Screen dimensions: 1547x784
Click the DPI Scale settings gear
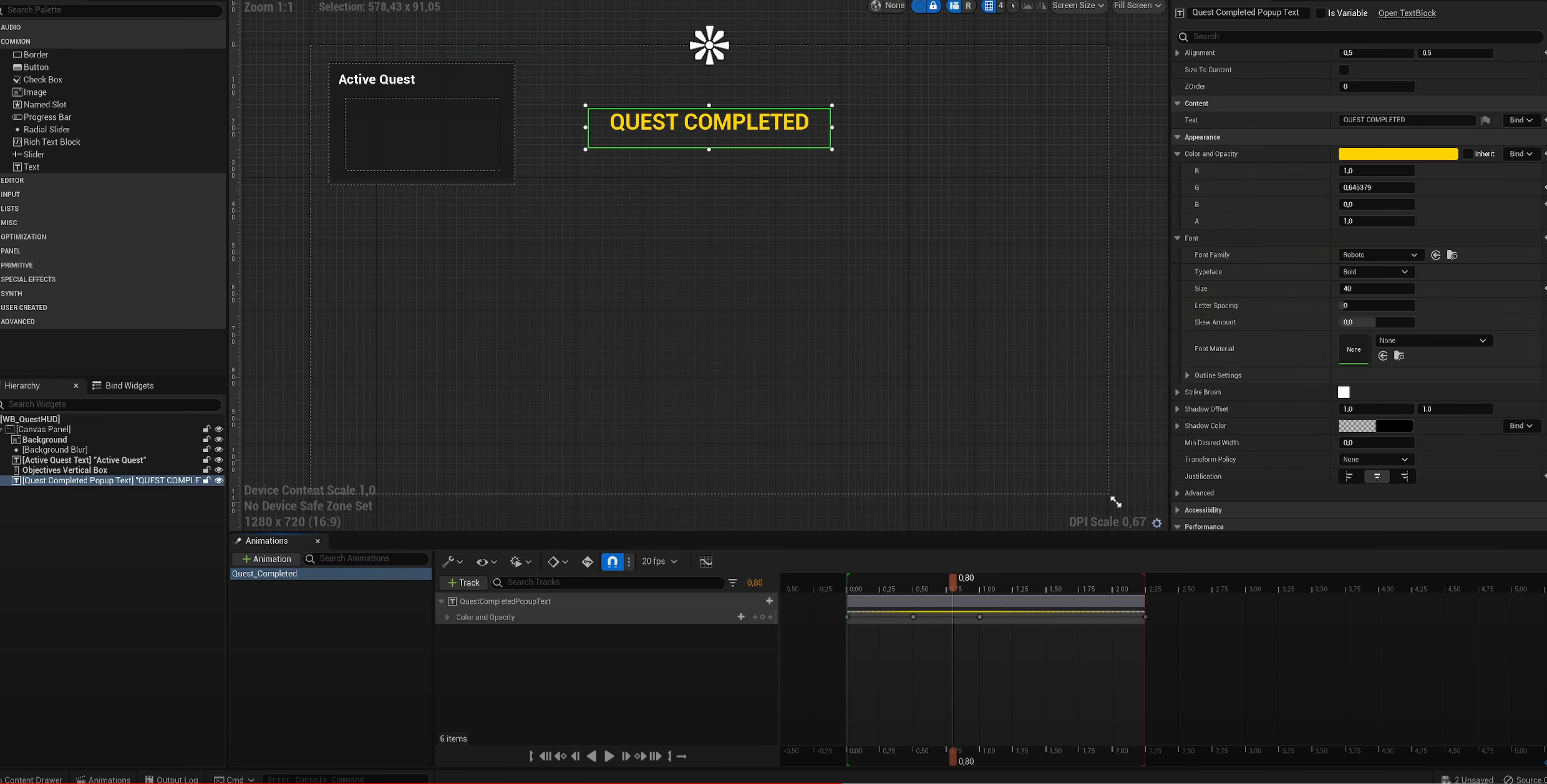click(x=1157, y=523)
